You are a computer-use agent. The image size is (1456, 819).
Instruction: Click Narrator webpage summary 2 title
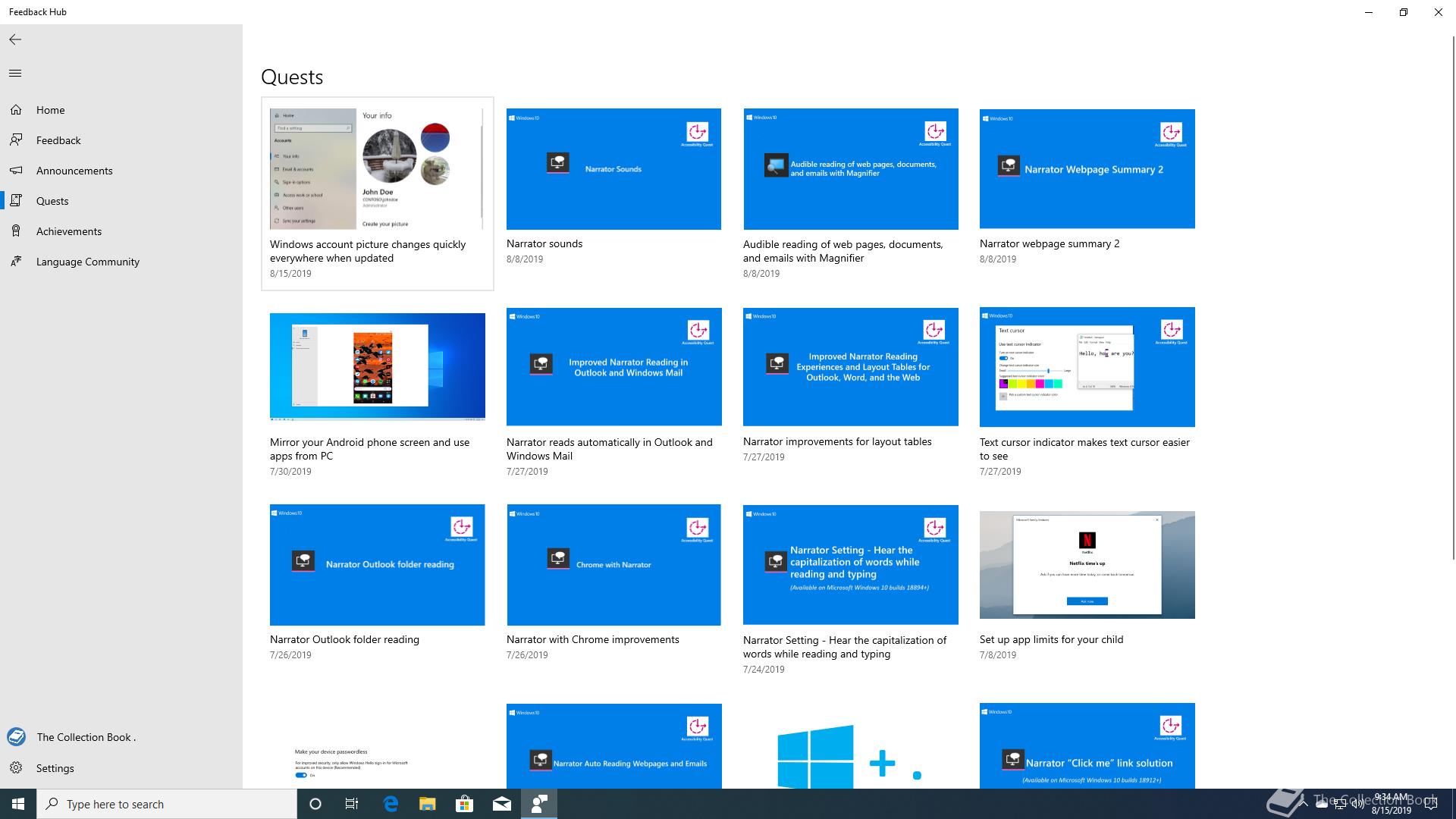(x=1050, y=243)
